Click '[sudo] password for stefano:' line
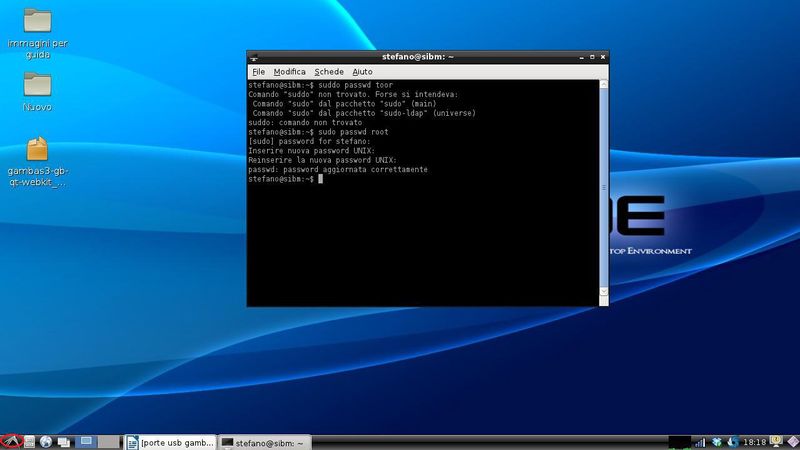800x450 pixels. click(309, 141)
